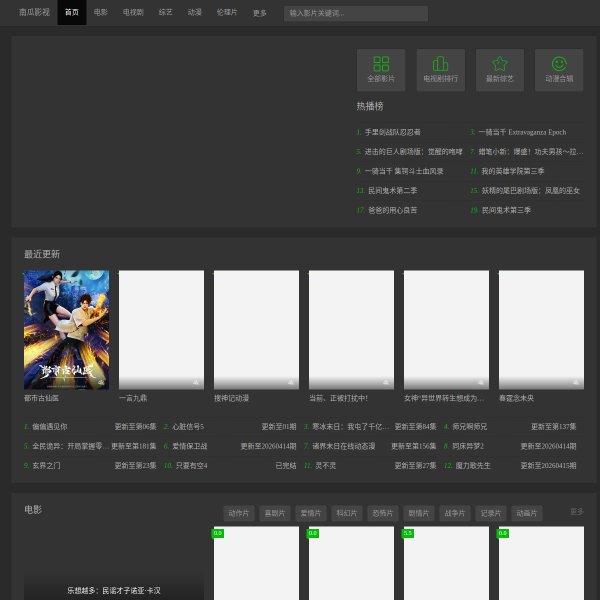Click the movie search input field
This screenshot has width=600, height=600.
(355, 13)
